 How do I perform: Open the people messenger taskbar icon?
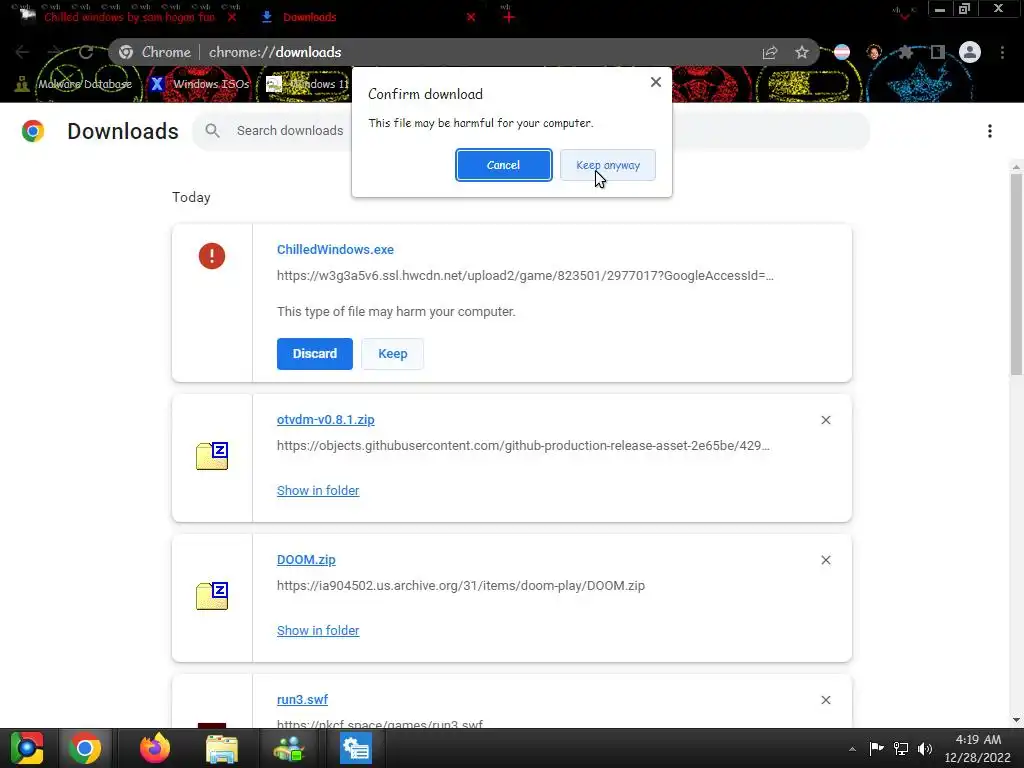[289, 748]
